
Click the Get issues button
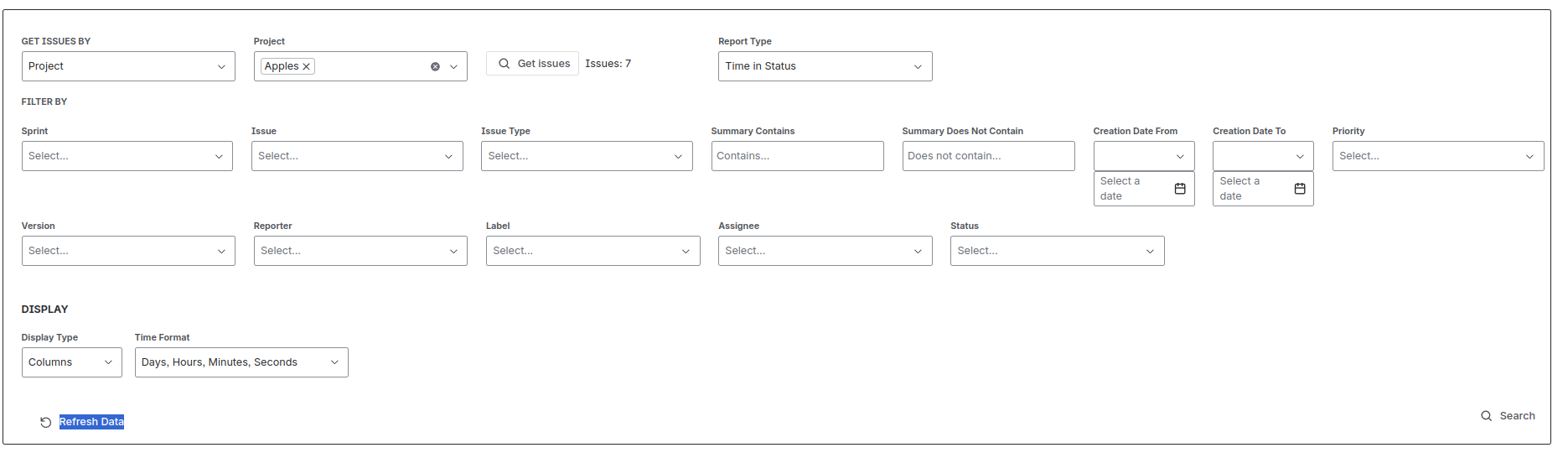532,64
